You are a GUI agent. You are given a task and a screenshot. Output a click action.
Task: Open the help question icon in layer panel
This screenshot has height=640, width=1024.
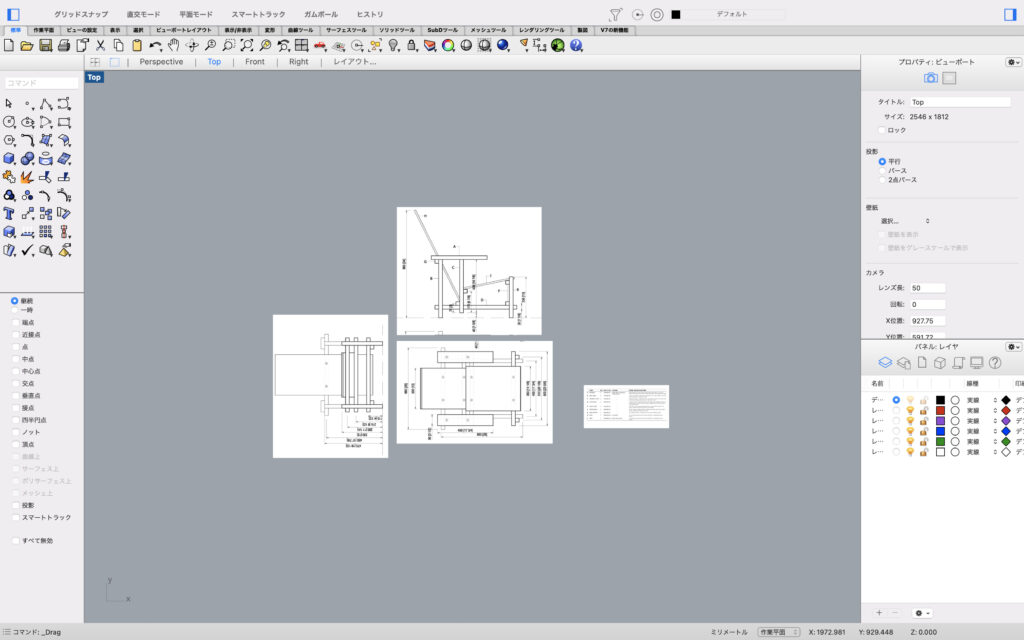(995, 362)
